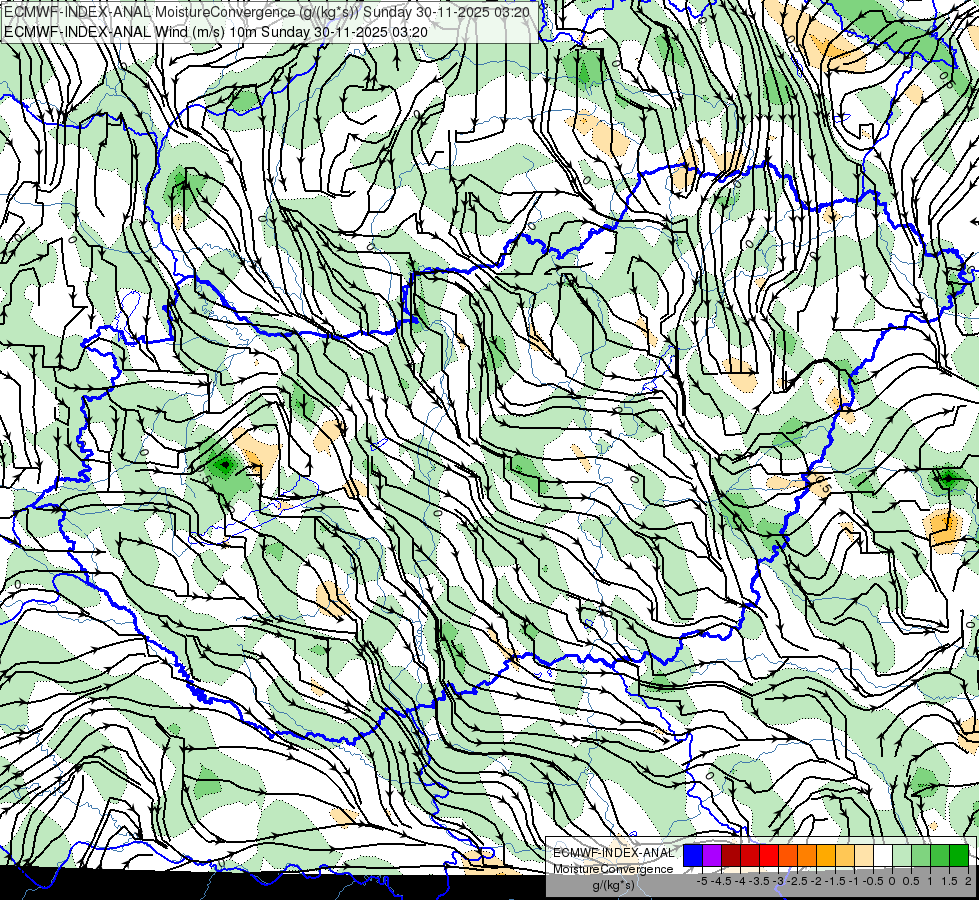This screenshot has width=979, height=900.
Task: Click the darkest green legend swatch
Action: pyautogui.click(x=959, y=856)
